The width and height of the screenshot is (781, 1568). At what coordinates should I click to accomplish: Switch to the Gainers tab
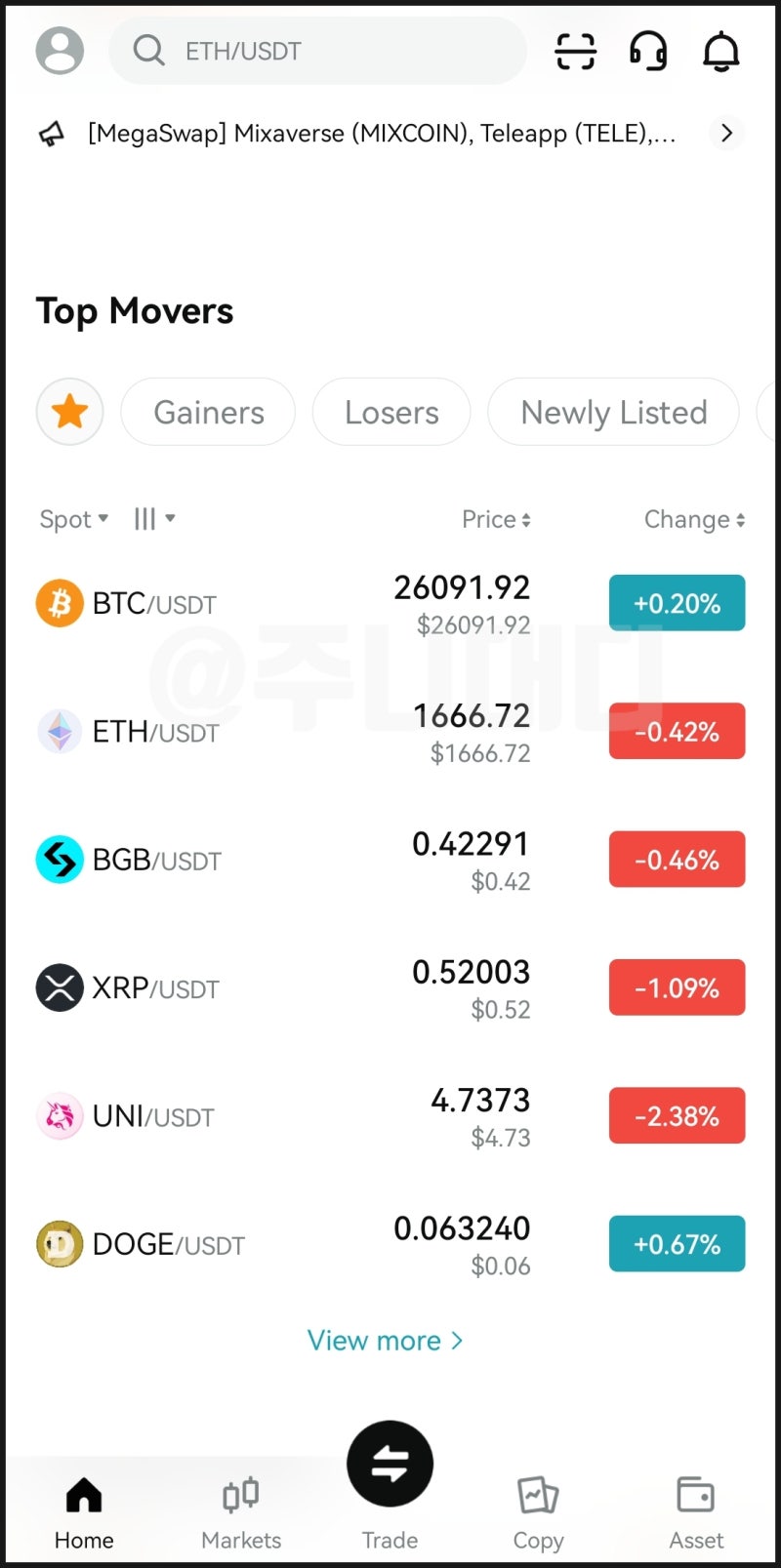click(208, 412)
